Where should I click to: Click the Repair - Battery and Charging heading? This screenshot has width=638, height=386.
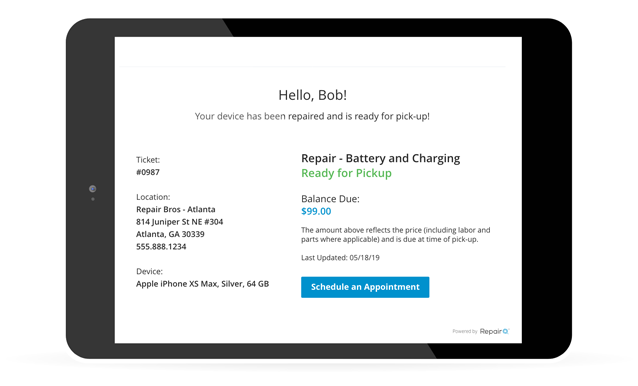(x=380, y=158)
